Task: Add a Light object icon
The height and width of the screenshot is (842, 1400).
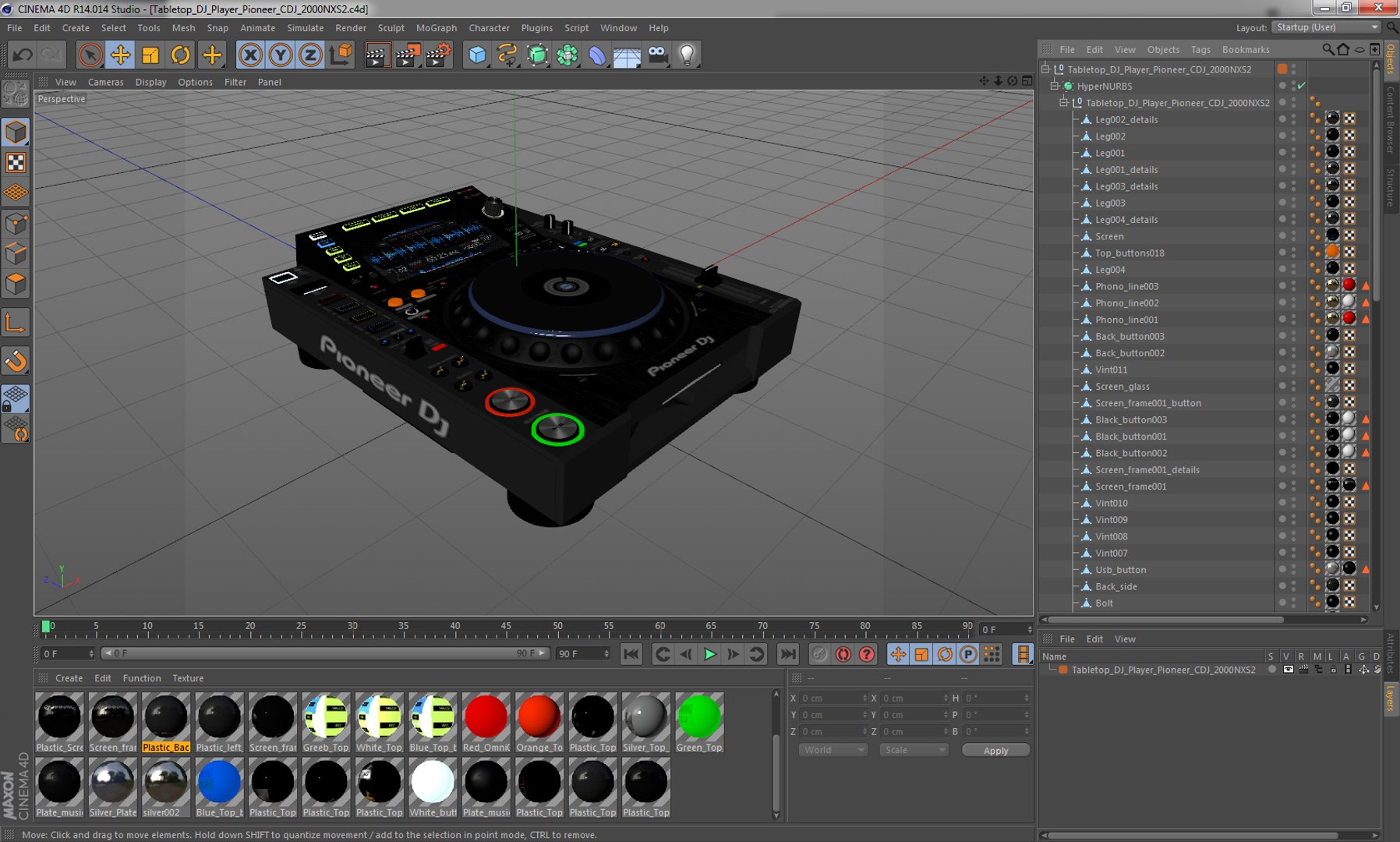Action: point(688,55)
